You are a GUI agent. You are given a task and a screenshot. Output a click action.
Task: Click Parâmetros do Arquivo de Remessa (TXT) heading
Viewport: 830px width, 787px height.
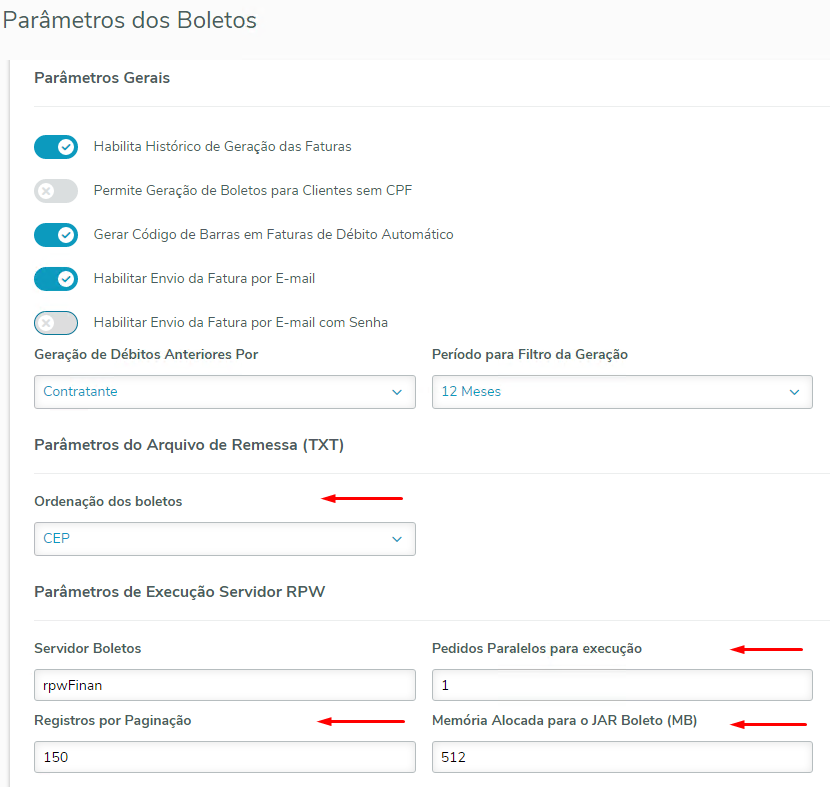click(189, 445)
